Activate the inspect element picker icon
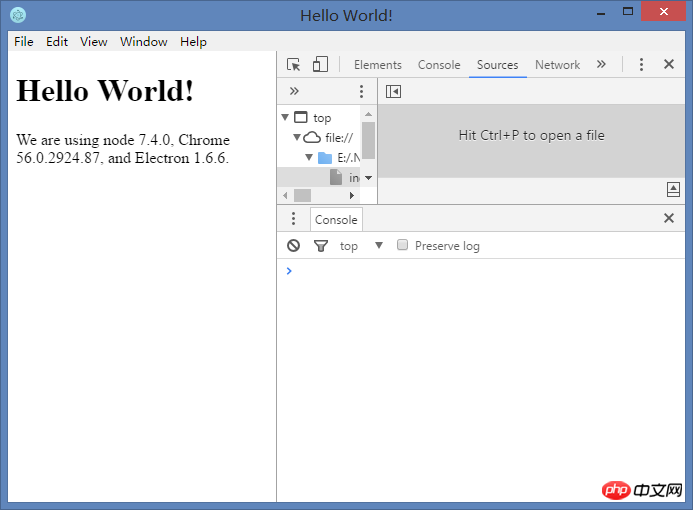The image size is (693, 510). 293,65
